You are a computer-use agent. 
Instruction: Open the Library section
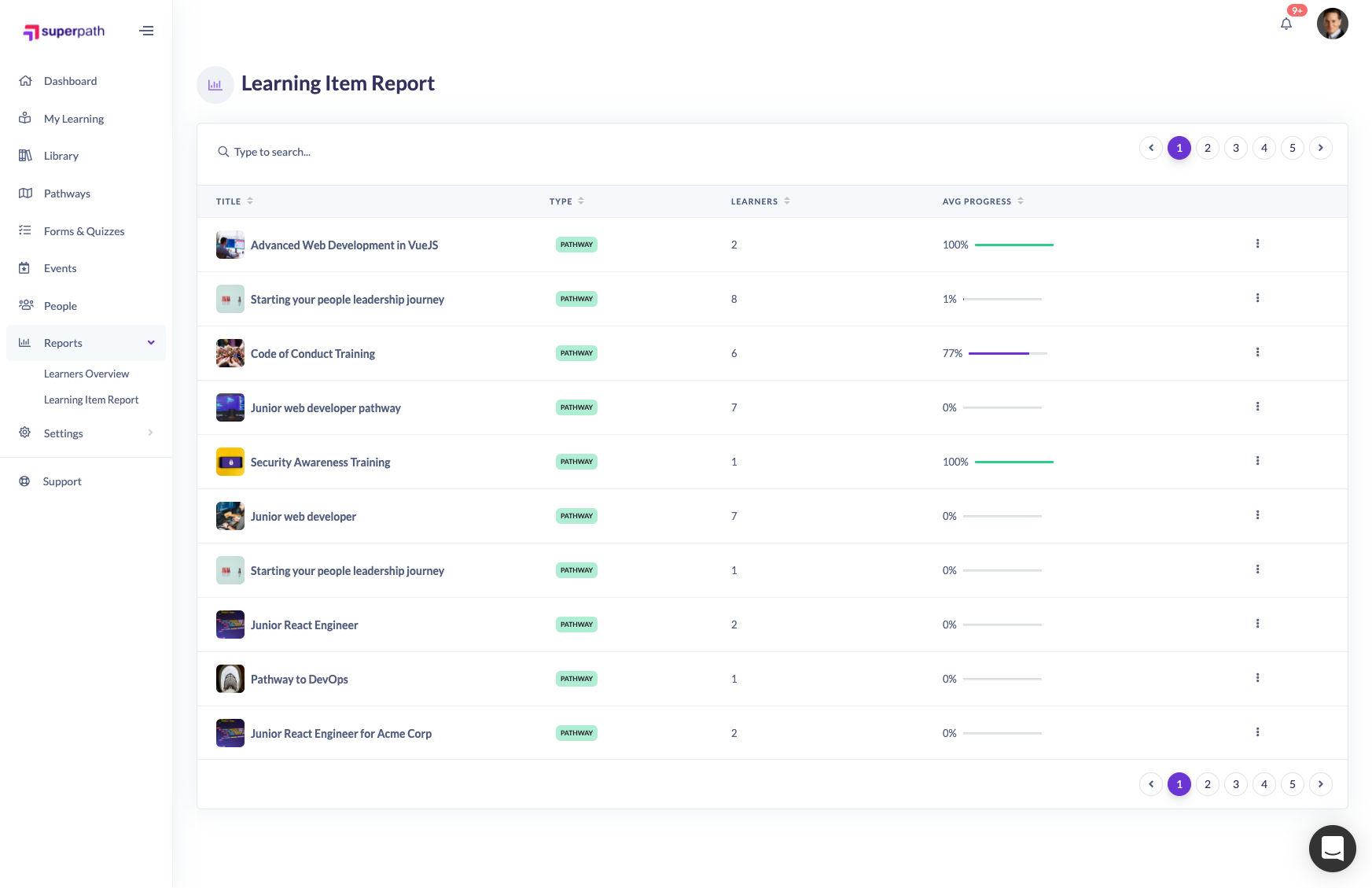tap(61, 156)
